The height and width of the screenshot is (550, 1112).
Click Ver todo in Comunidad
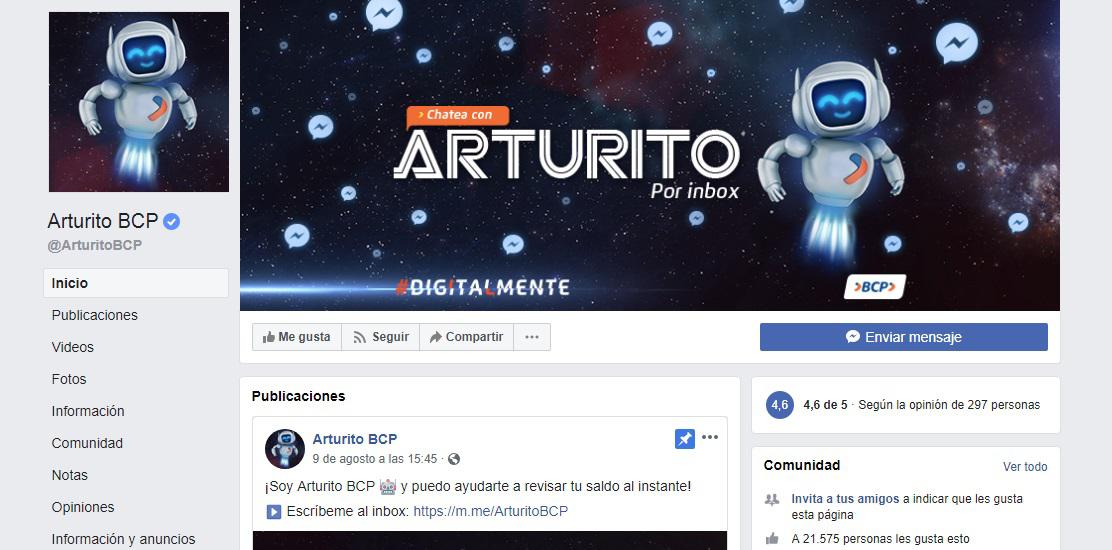1025,466
